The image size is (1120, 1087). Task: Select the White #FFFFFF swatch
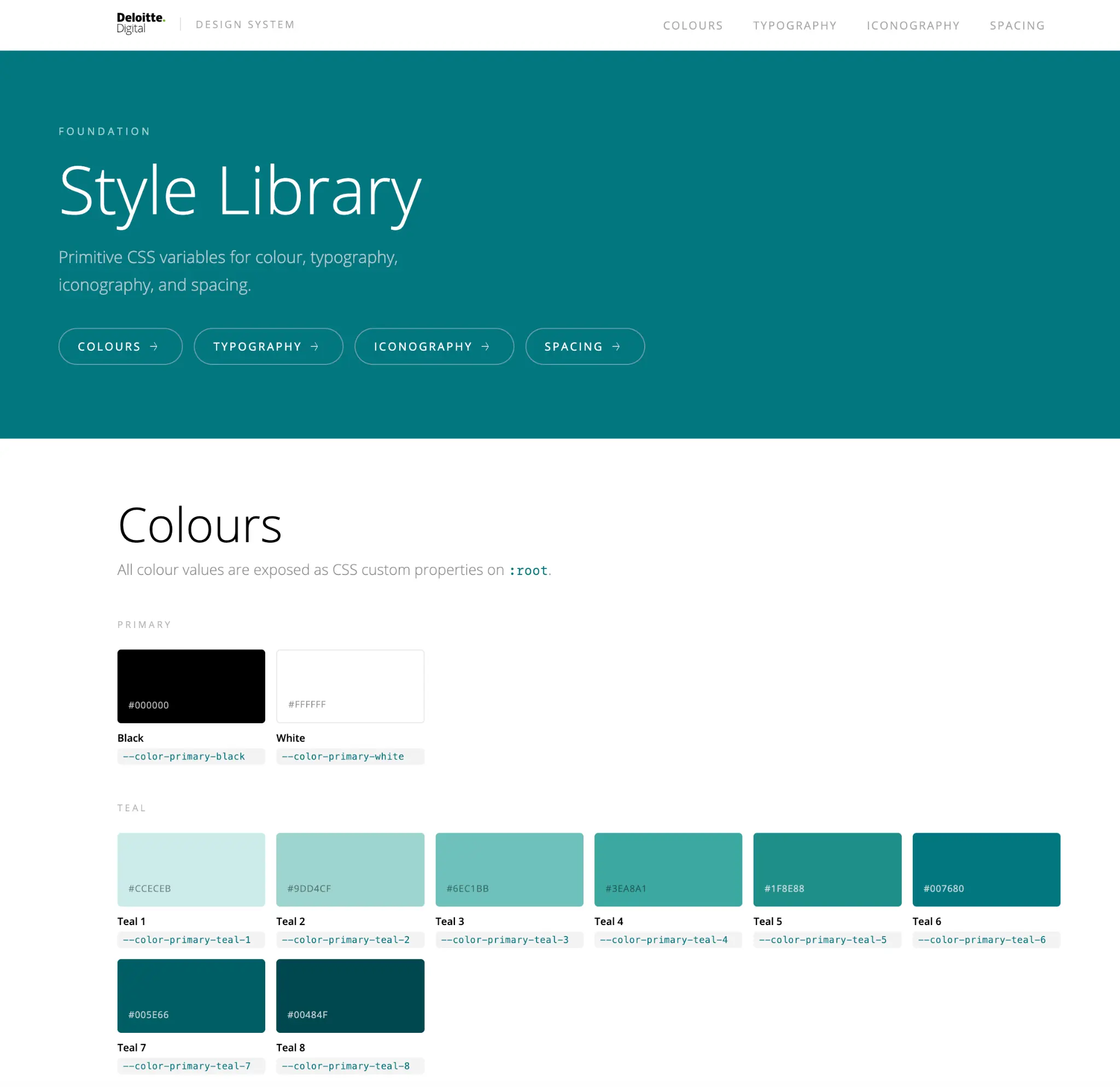(x=351, y=686)
